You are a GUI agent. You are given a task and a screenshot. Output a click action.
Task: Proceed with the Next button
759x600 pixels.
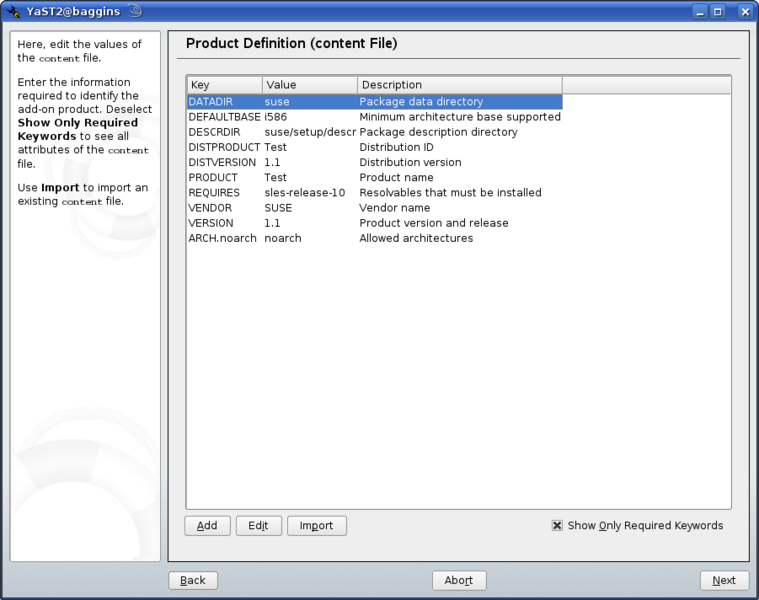point(724,580)
